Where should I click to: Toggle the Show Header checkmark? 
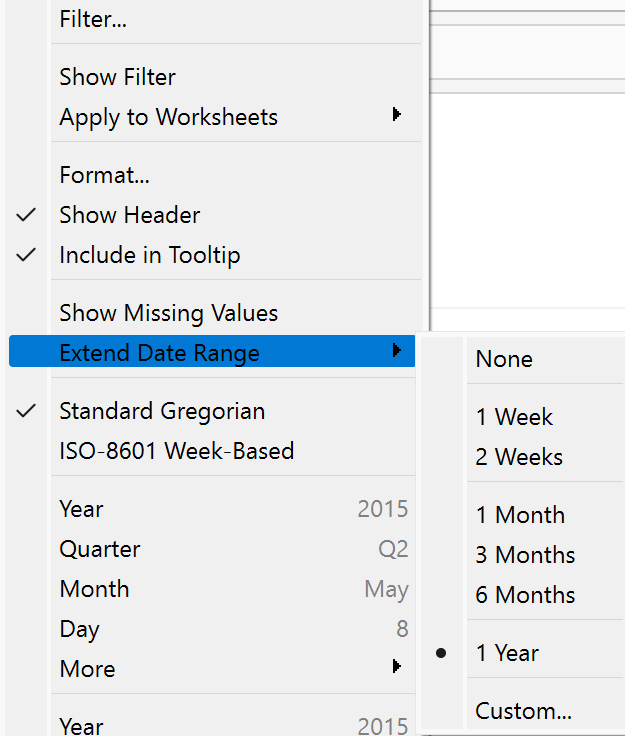pos(129,215)
